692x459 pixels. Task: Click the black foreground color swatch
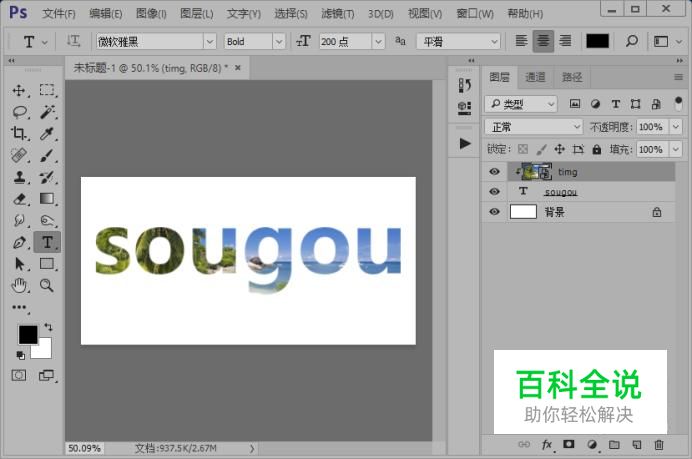28,335
